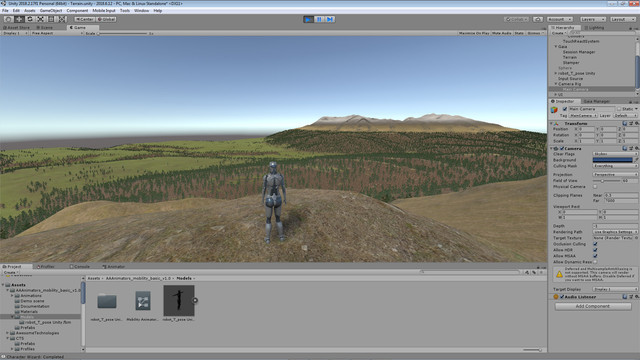Click the Game view Scale slider

pos(123,33)
